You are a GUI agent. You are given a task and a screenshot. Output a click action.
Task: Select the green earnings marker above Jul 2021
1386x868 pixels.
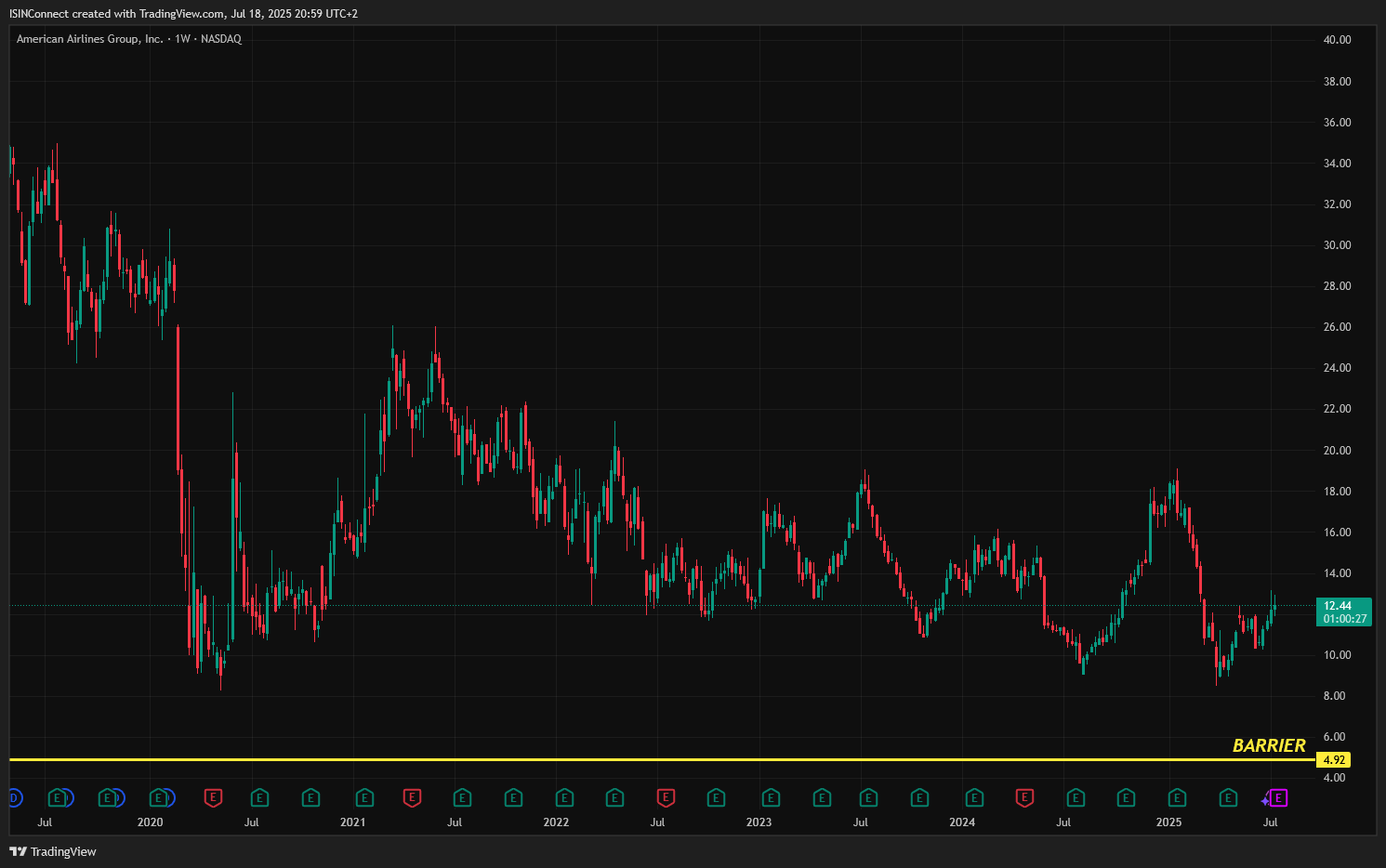pos(462,797)
